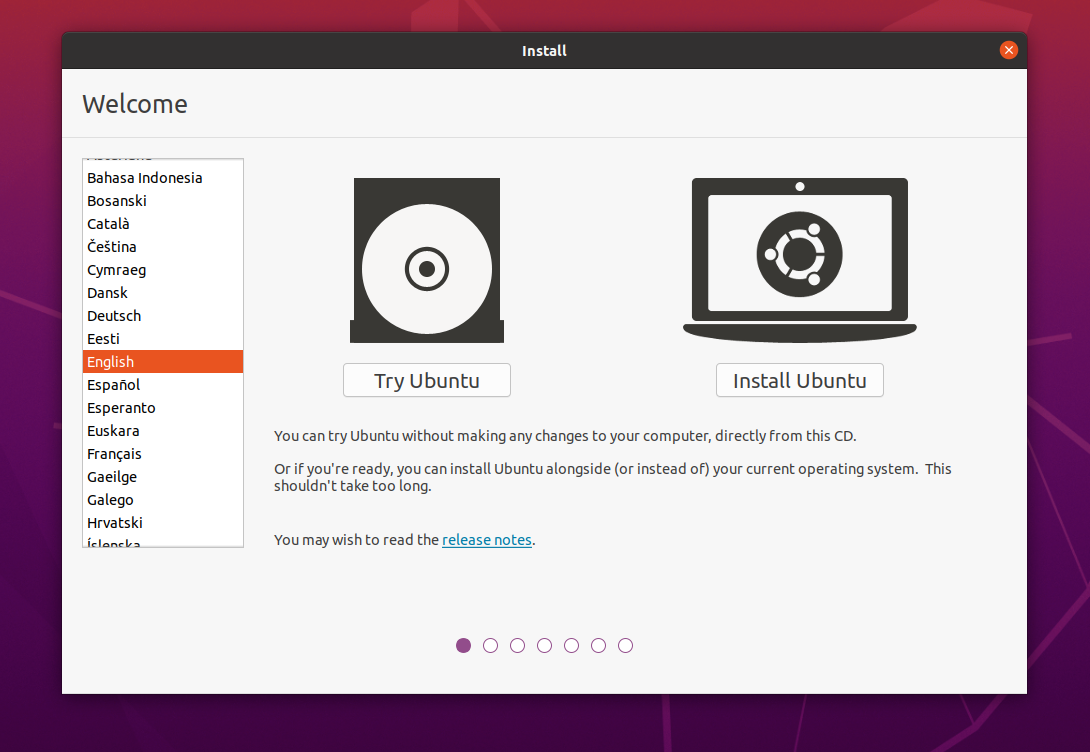Click the second page indicator dot

490,645
